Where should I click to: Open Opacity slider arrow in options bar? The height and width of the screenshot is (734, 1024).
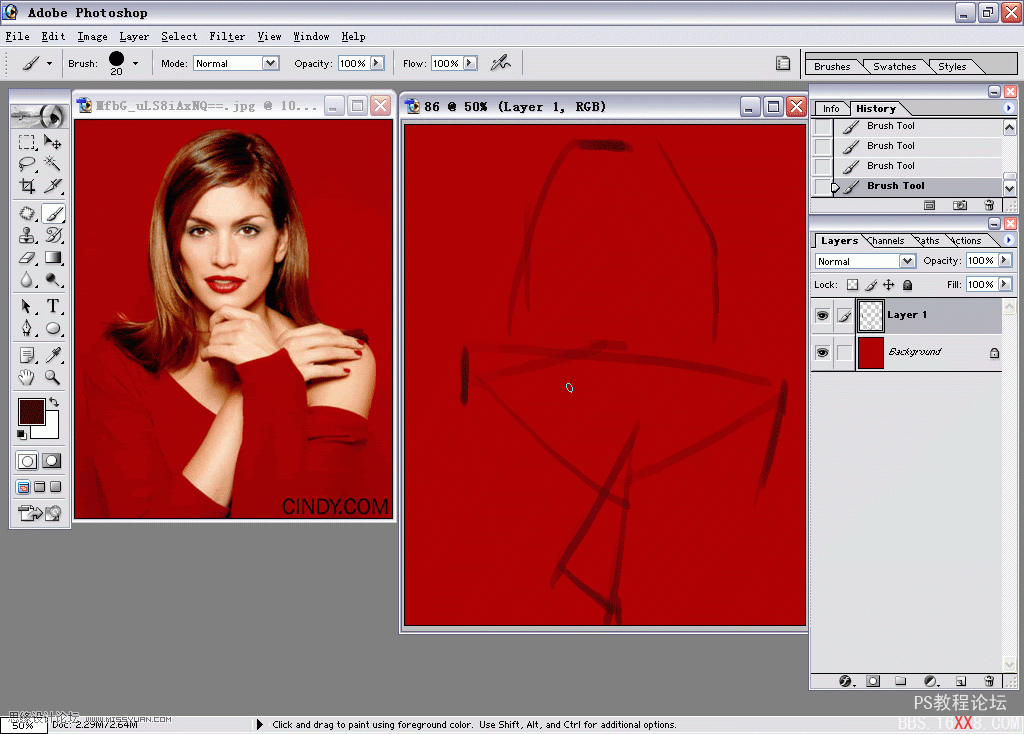[377, 63]
